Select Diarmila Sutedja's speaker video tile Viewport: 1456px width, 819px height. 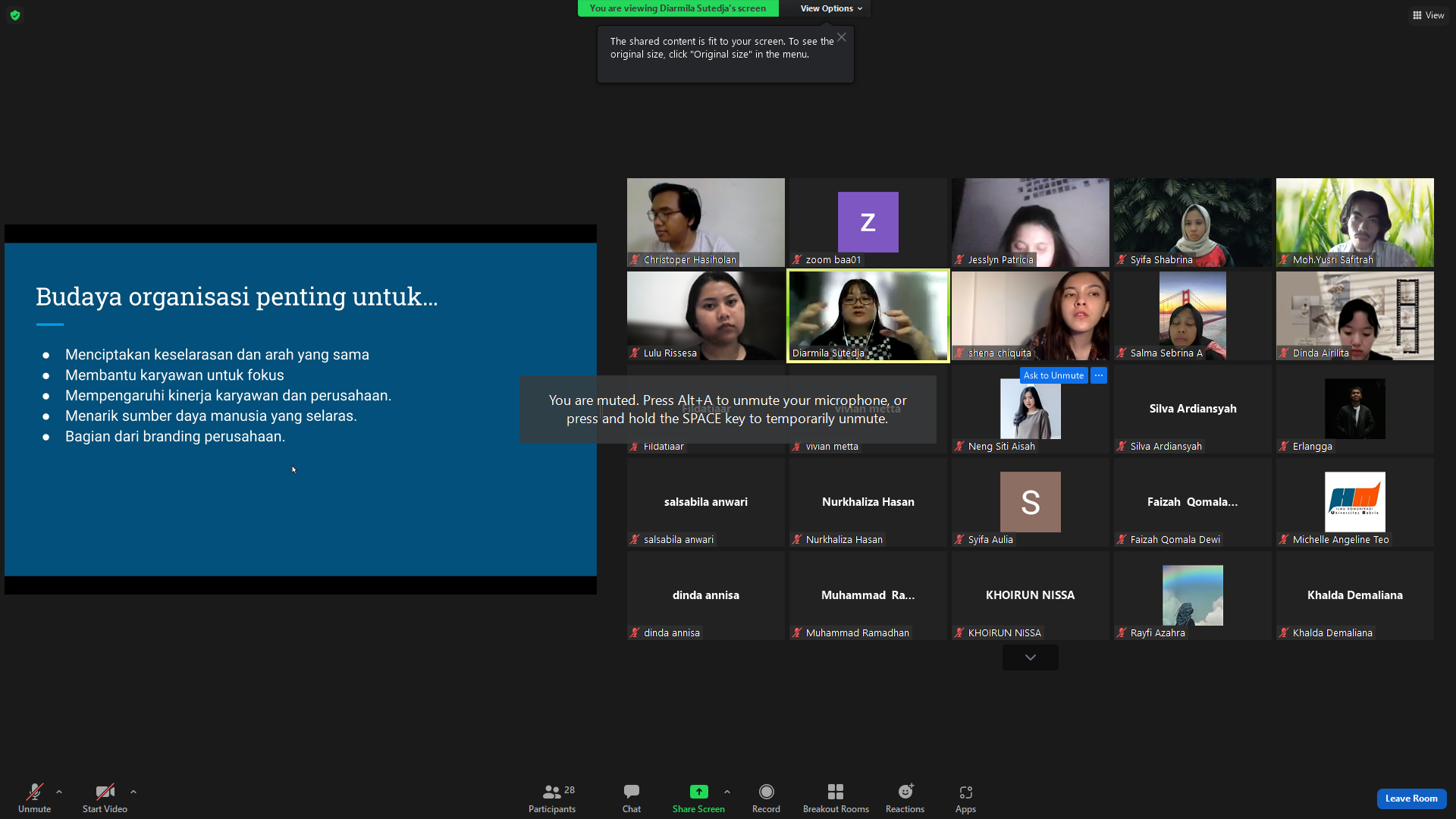point(868,315)
